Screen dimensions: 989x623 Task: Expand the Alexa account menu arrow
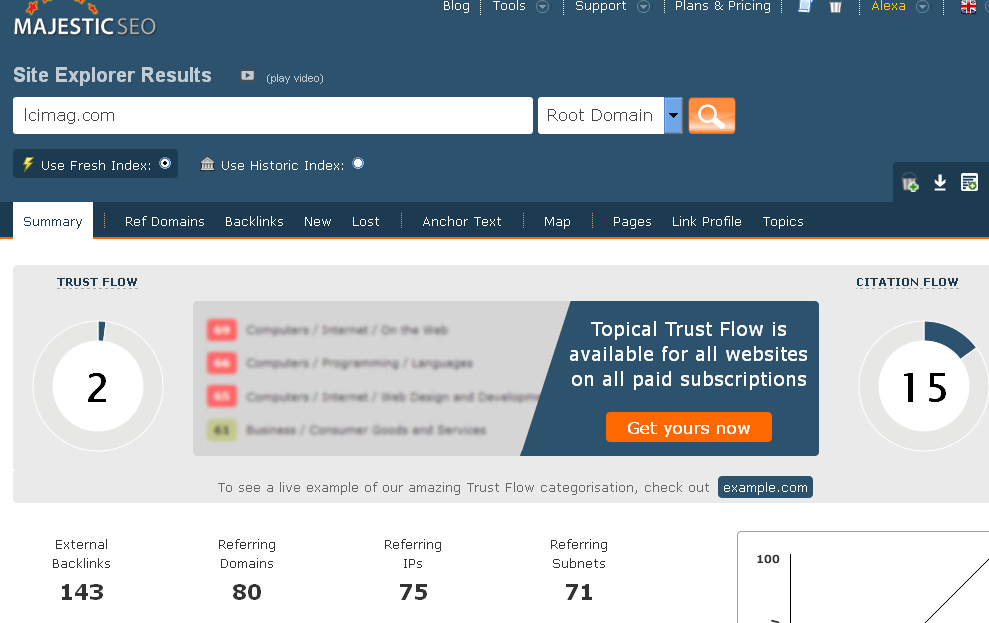click(x=922, y=6)
